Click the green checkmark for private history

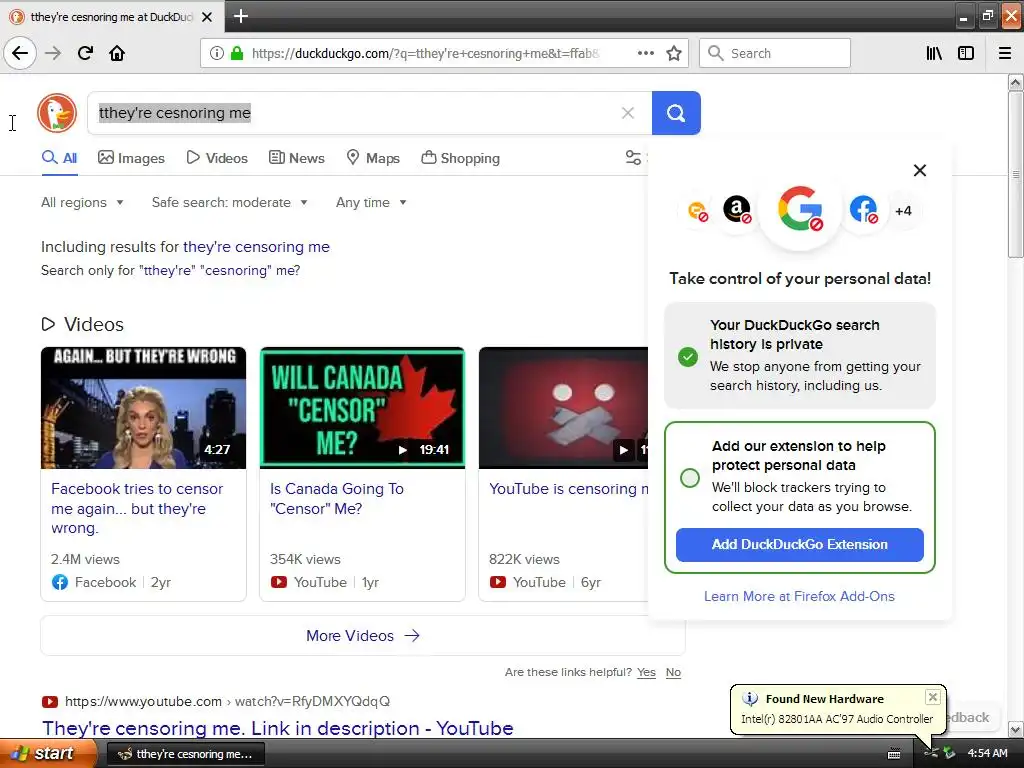[688, 357]
